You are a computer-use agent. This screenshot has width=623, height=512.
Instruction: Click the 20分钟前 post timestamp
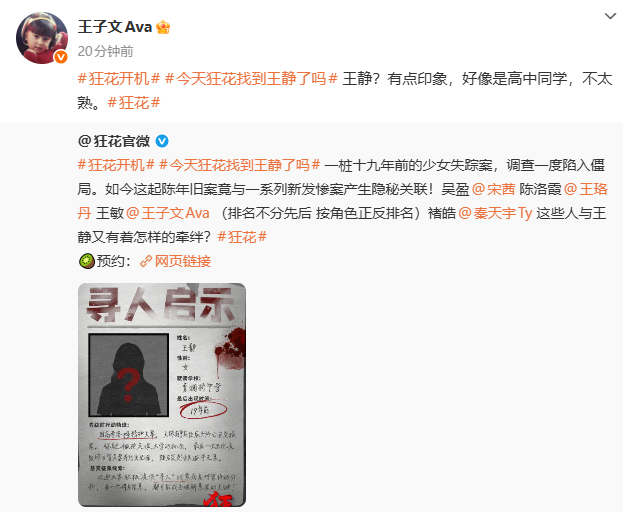105,51
